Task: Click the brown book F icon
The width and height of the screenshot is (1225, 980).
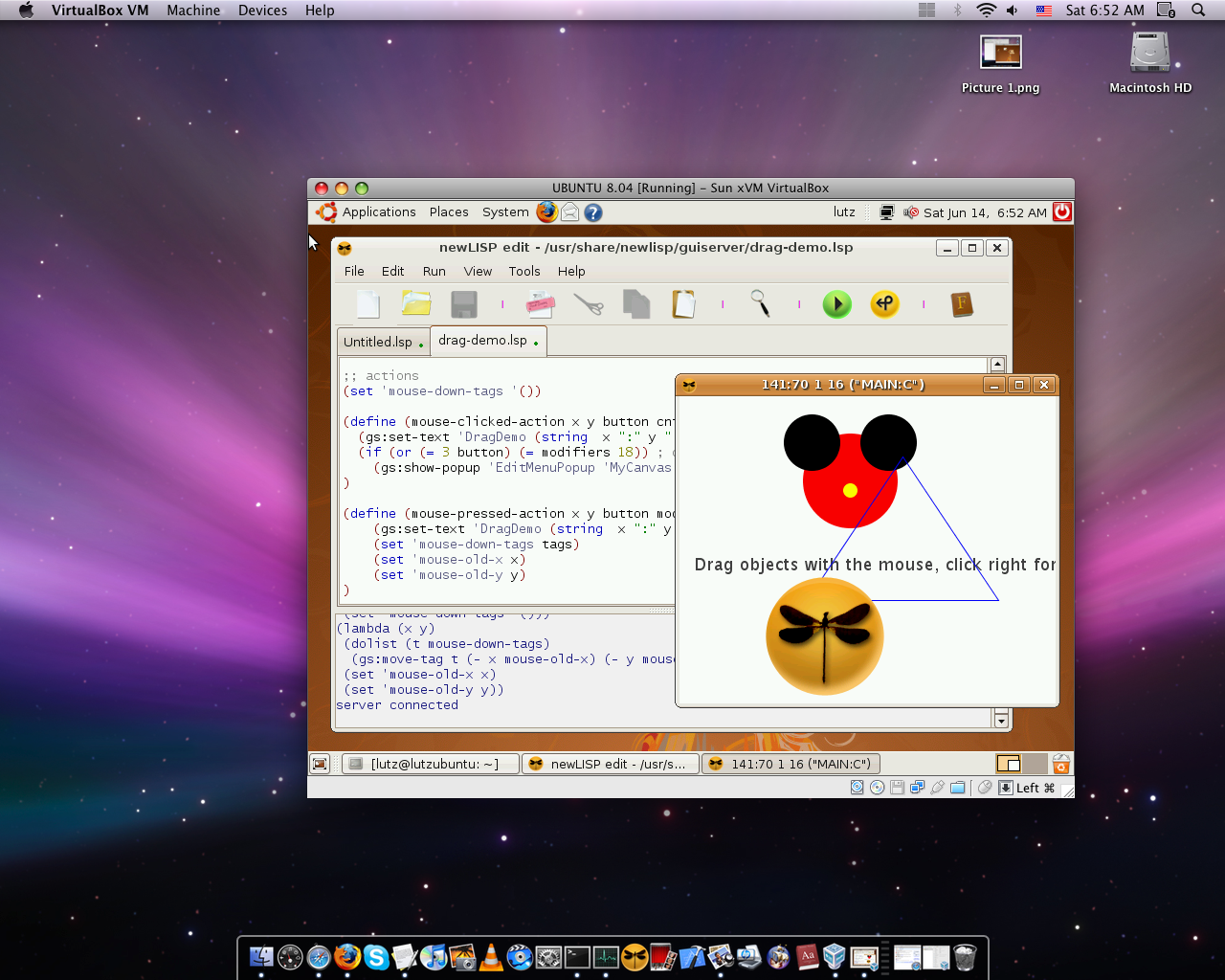Action: [x=962, y=304]
